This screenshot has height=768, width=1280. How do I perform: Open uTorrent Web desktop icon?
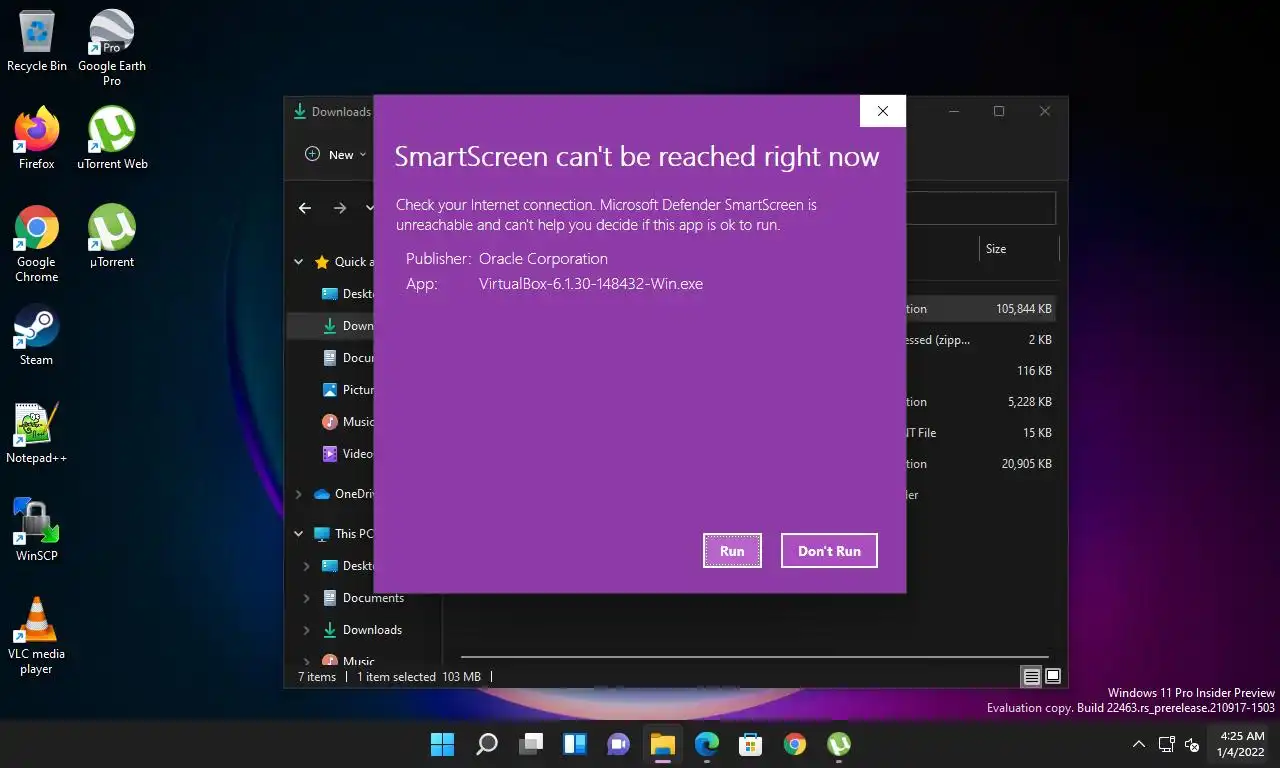tap(112, 138)
